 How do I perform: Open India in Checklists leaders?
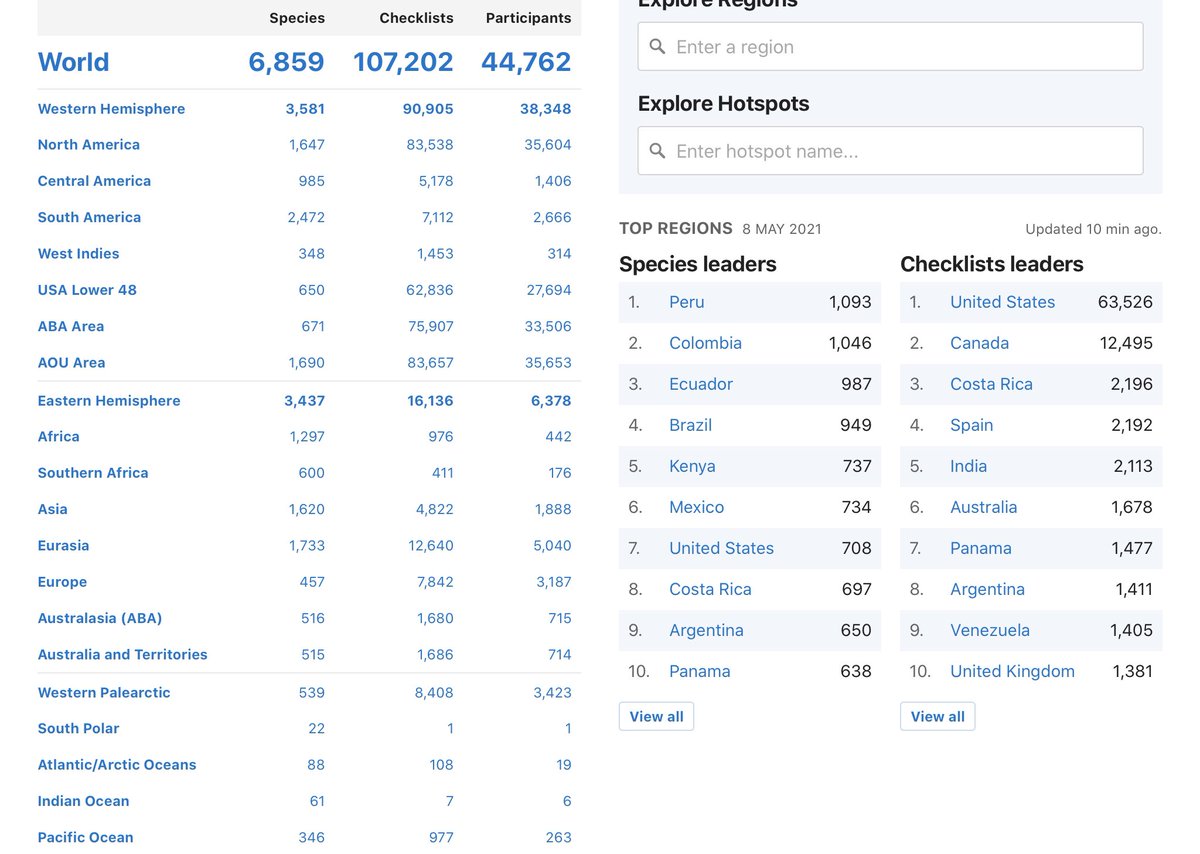click(968, 466)
